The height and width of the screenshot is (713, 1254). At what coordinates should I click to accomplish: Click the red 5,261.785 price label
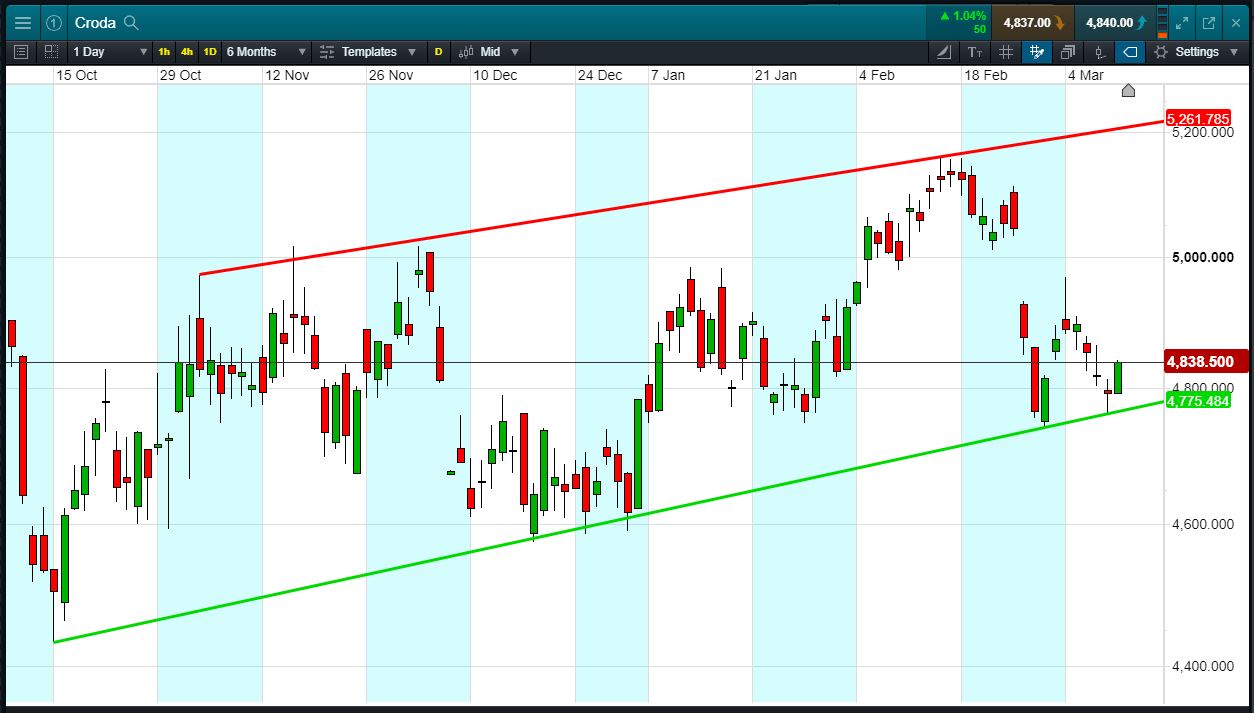(1197, 118)
